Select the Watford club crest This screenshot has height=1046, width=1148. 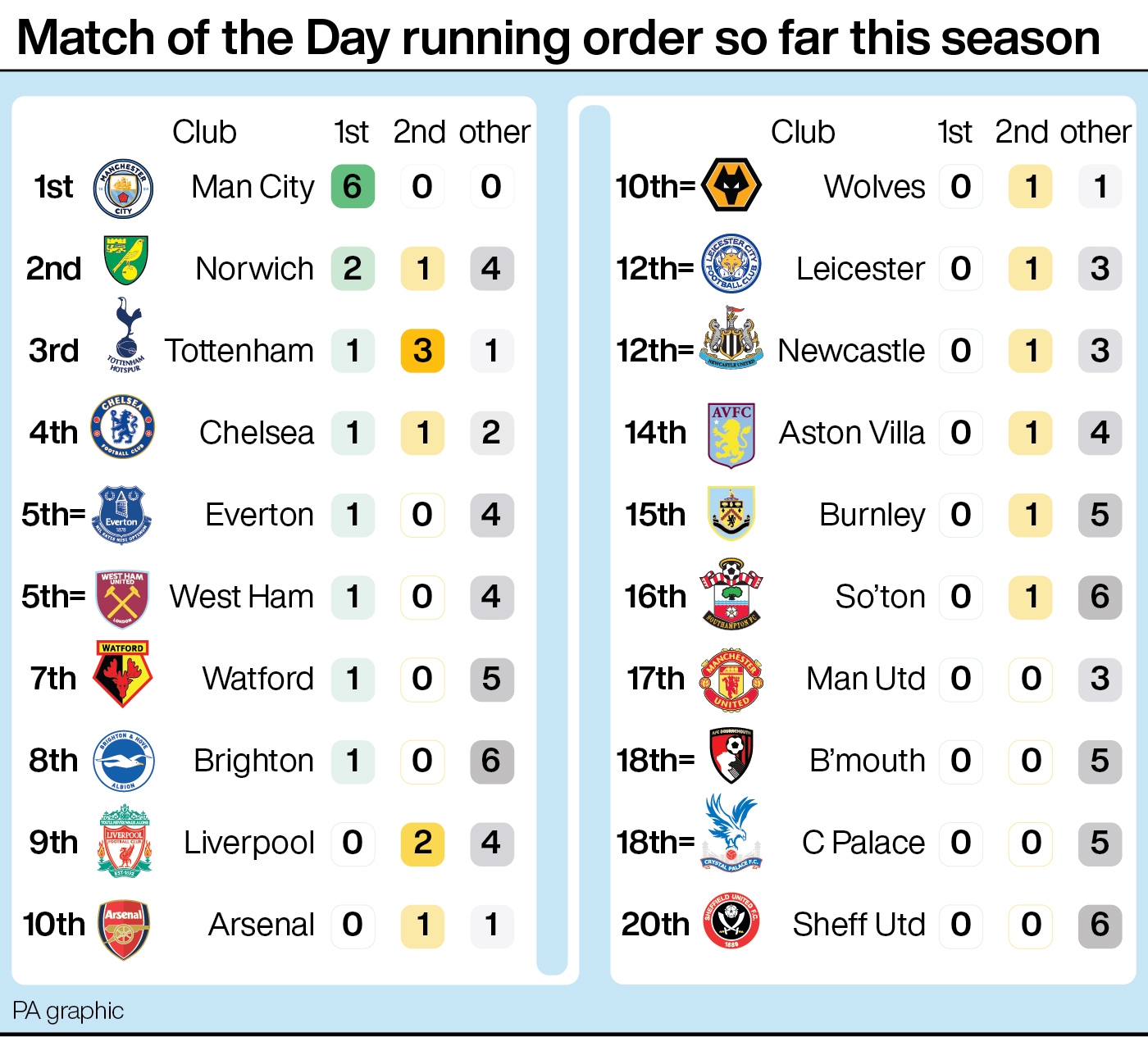point(123,675)
